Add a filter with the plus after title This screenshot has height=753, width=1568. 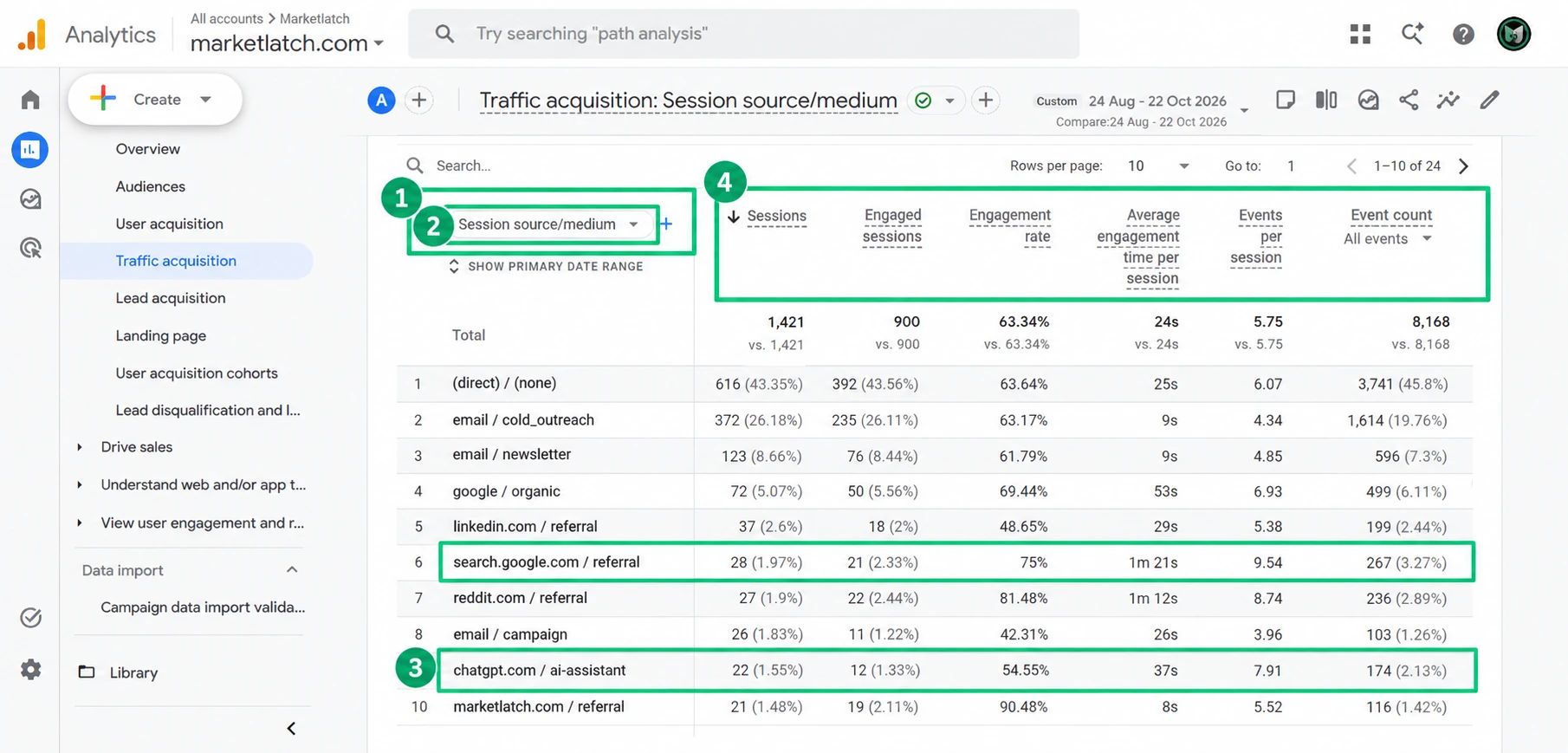985,101
